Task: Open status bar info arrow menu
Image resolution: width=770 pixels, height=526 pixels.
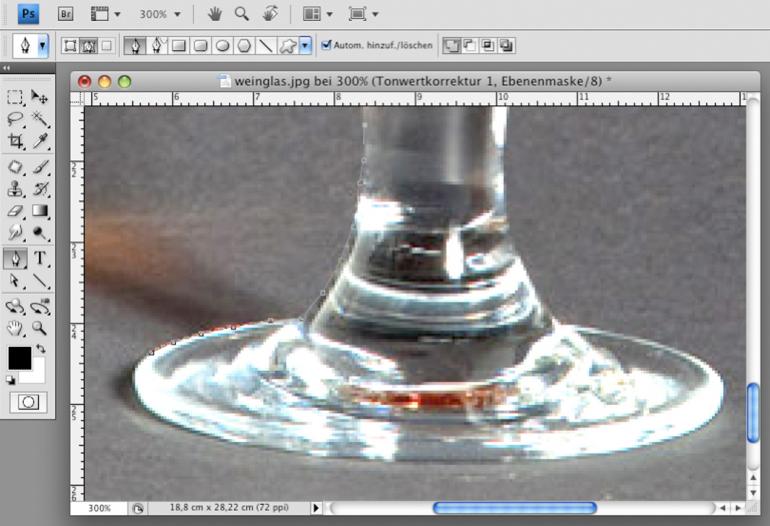Action: [316, 508]
